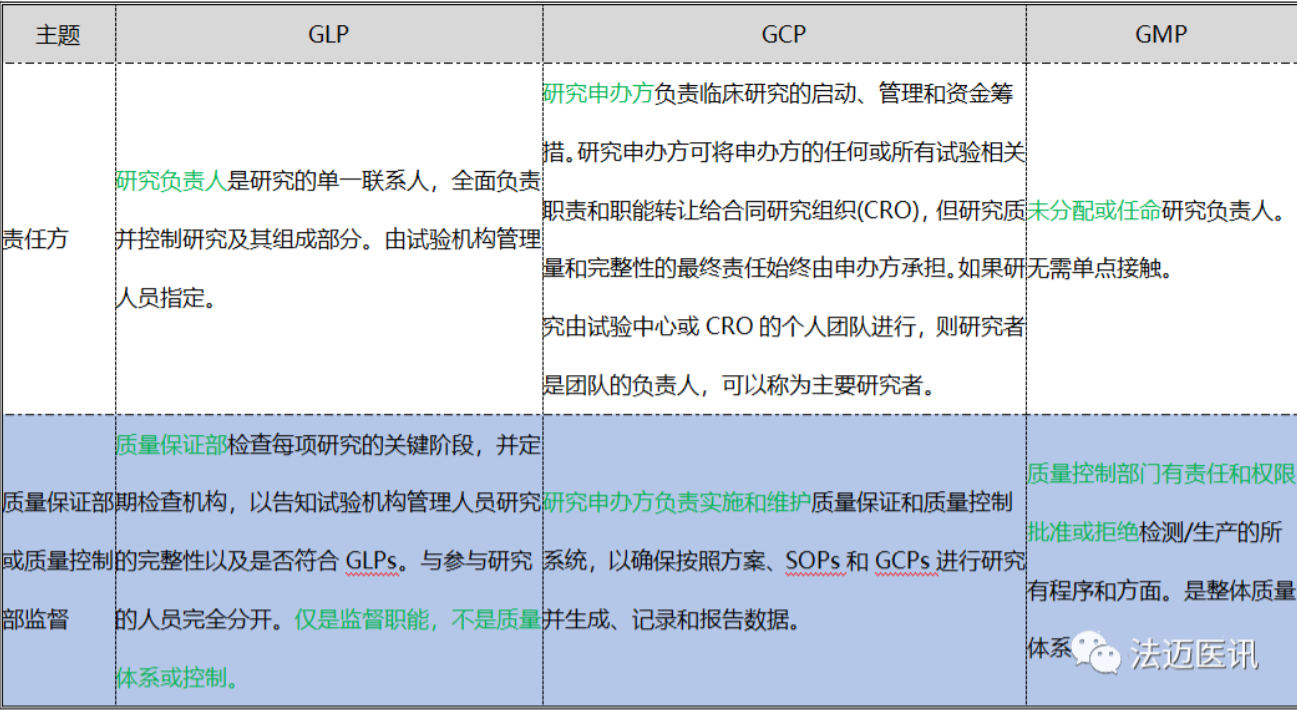Click green text 未分配或任命 in GMP cell

[1094, 211]
